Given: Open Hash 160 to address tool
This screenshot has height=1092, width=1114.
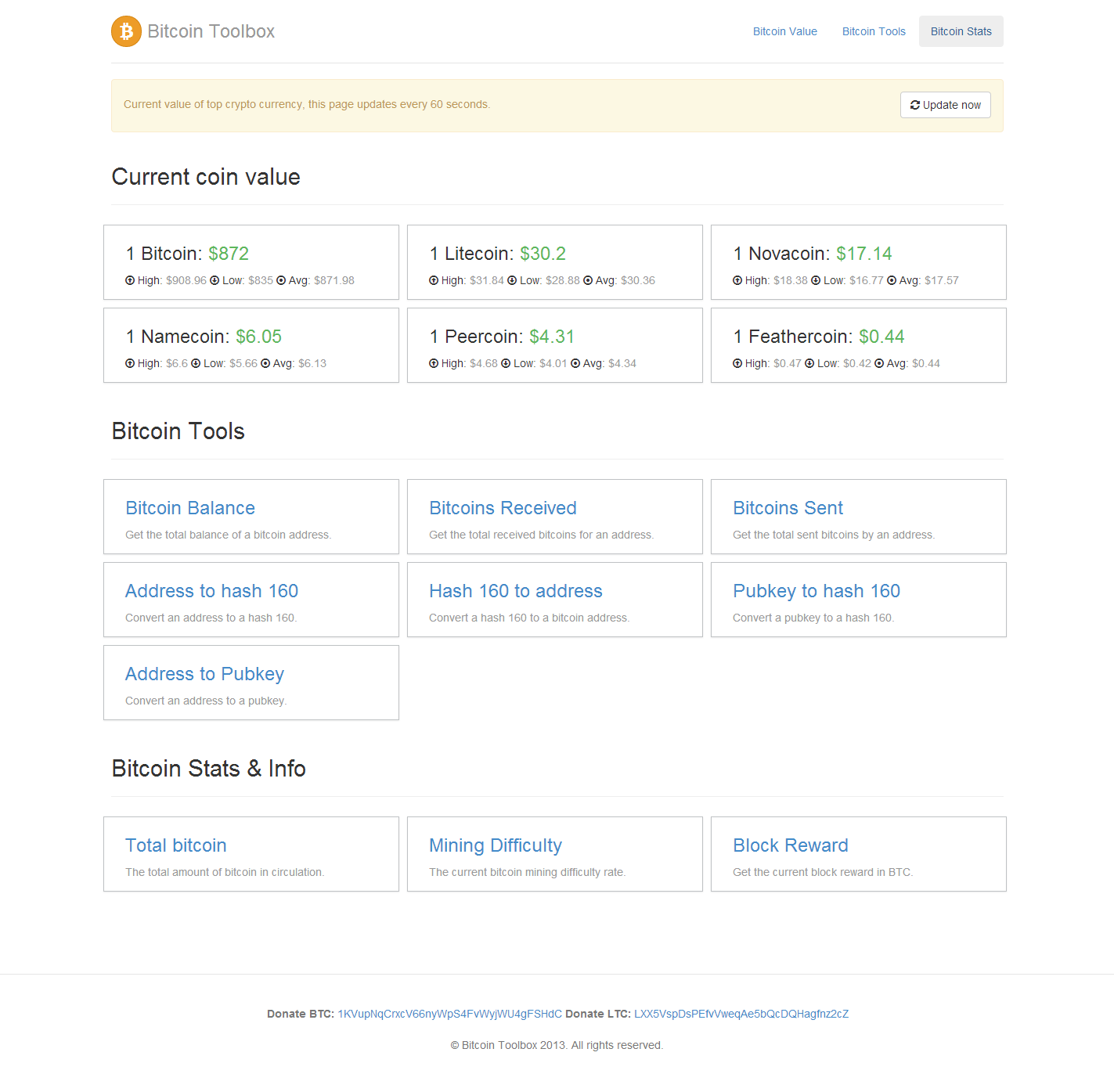Looking at the screenshot, I should [516, 591].
